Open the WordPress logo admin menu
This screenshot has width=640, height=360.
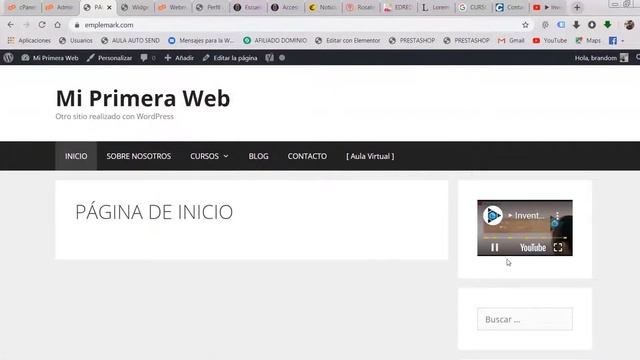(8, 58)
